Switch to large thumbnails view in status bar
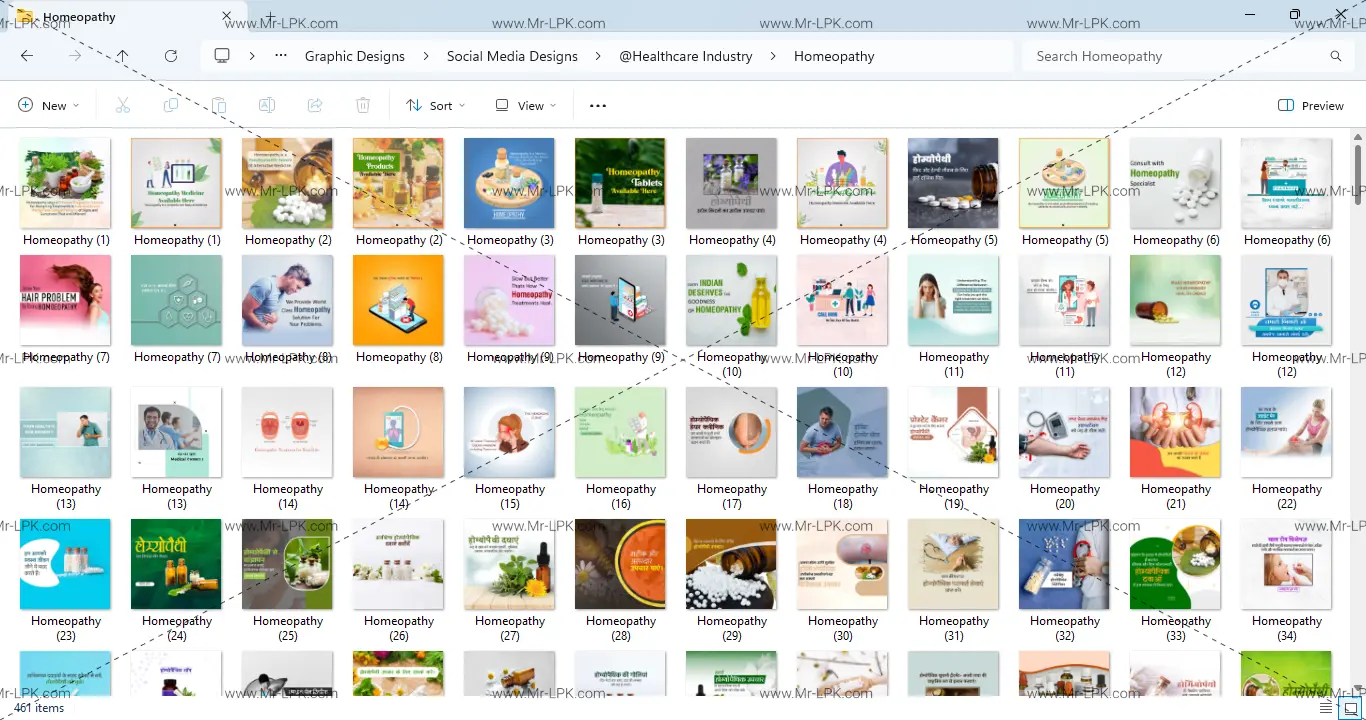The height and width of the screenshot is (720, 1366). click(1350, 708)
